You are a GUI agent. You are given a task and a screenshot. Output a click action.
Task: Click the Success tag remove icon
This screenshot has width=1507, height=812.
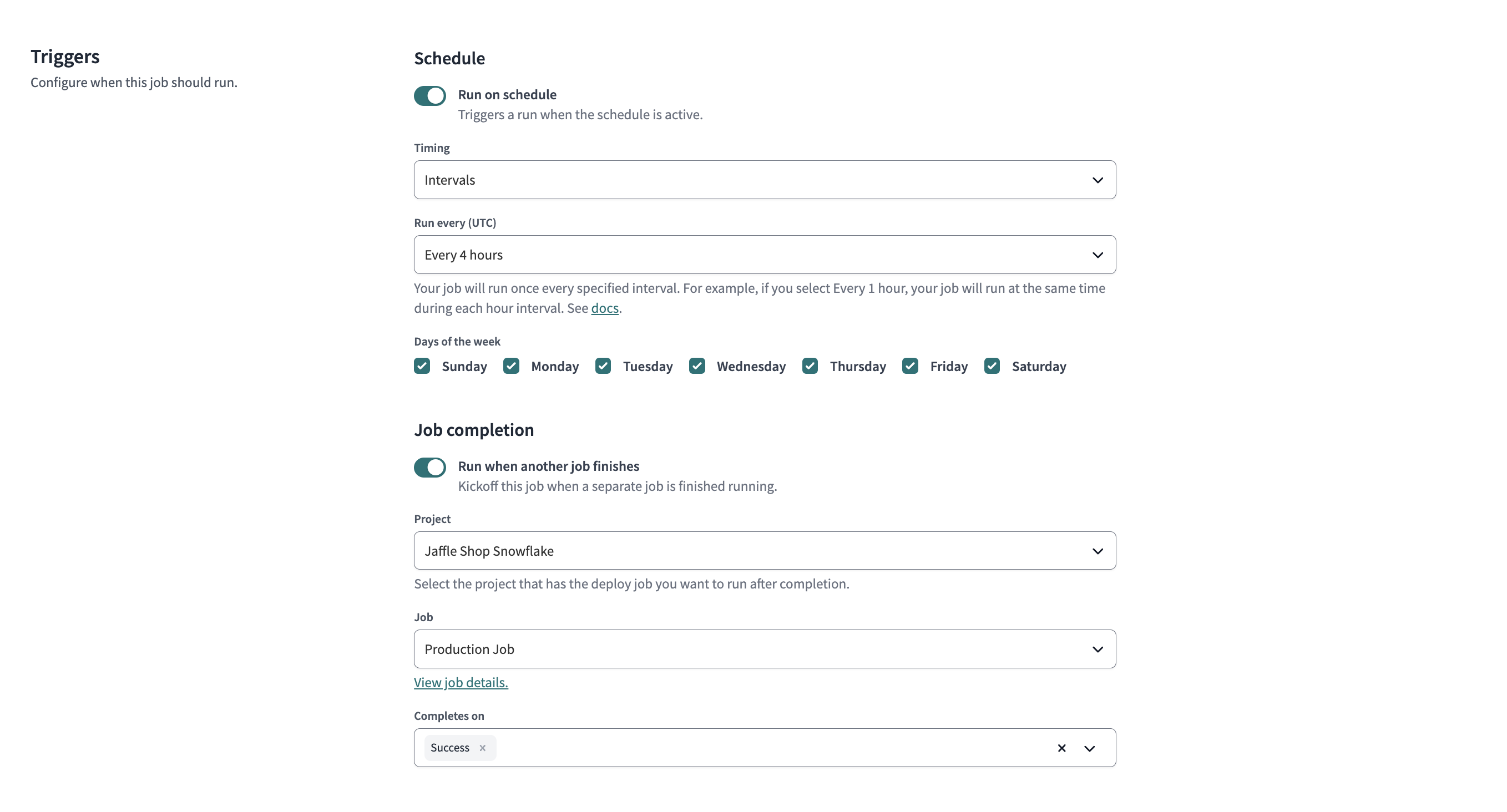pyautogui.click(x=483, y=748)
